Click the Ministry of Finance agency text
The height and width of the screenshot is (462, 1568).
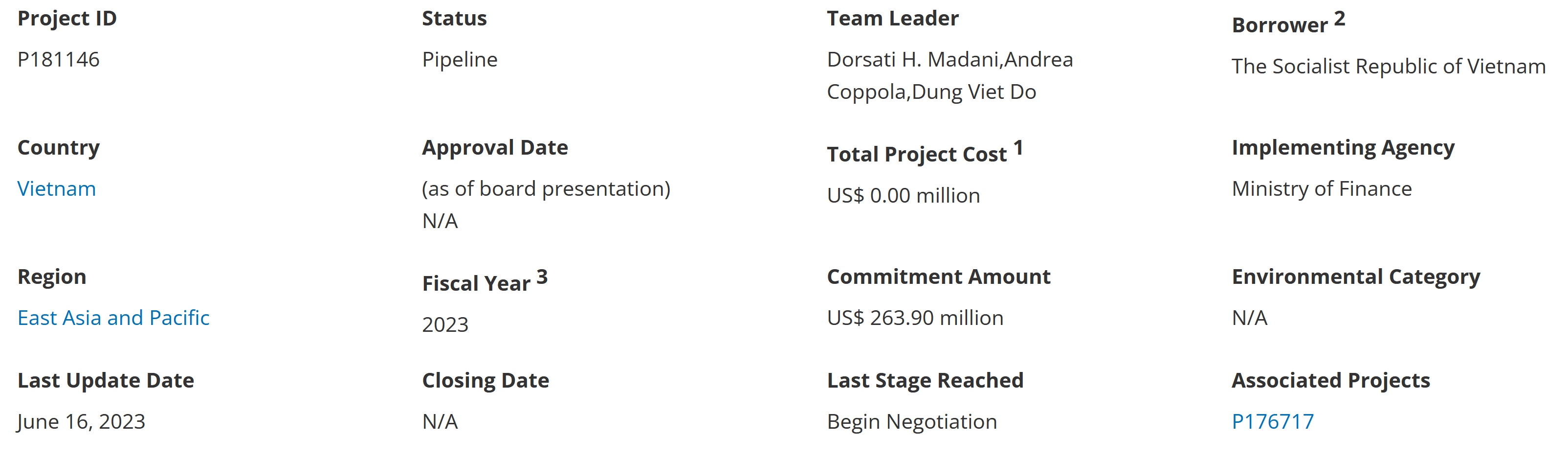1322,189
